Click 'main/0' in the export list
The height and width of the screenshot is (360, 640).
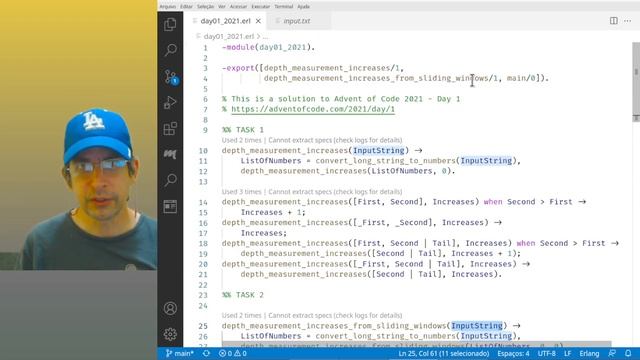(521, 78)
